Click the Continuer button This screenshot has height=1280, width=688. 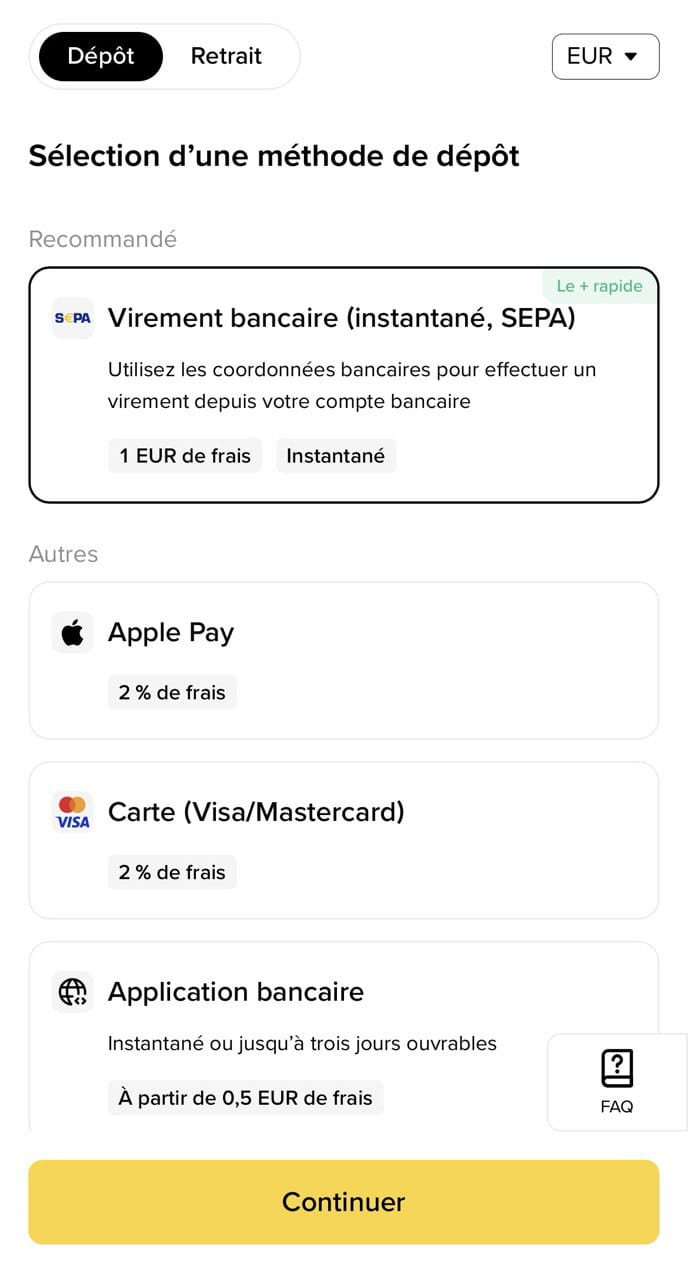tap(344, 1202)
